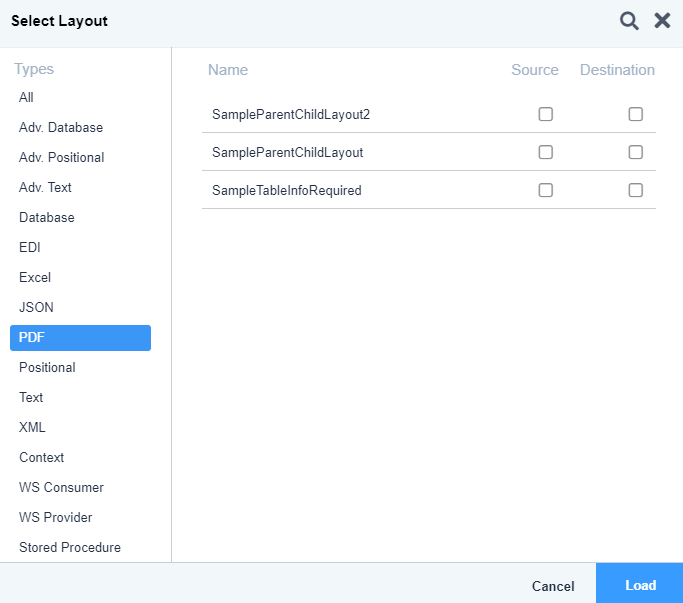Check Source for SampleParentChildLayout2
Screen dimensions: 683x603
click(x=545, y=114)
